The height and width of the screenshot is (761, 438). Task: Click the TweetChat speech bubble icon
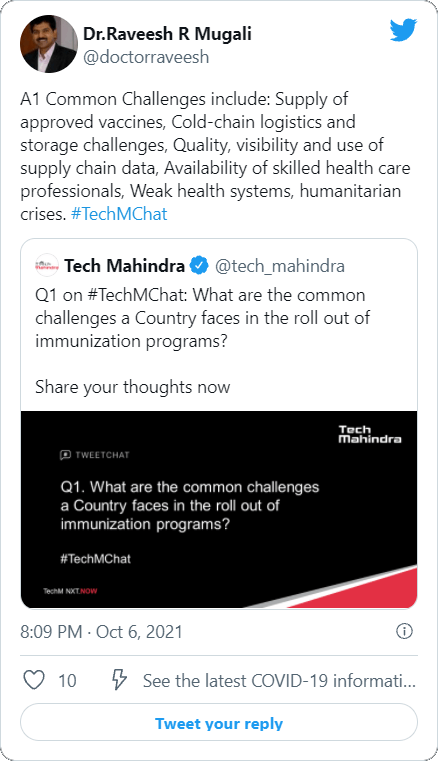(x=65, y=455)
